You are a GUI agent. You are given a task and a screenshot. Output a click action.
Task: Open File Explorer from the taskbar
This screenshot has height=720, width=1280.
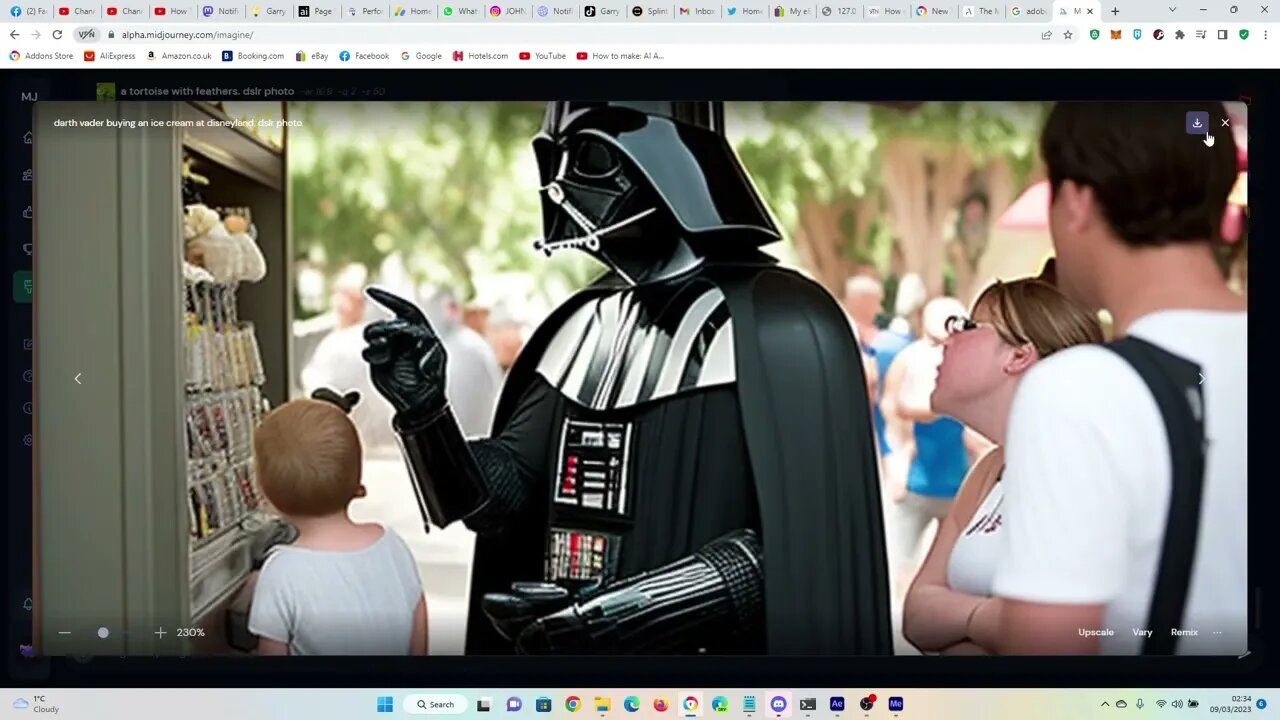pos(602,704)
